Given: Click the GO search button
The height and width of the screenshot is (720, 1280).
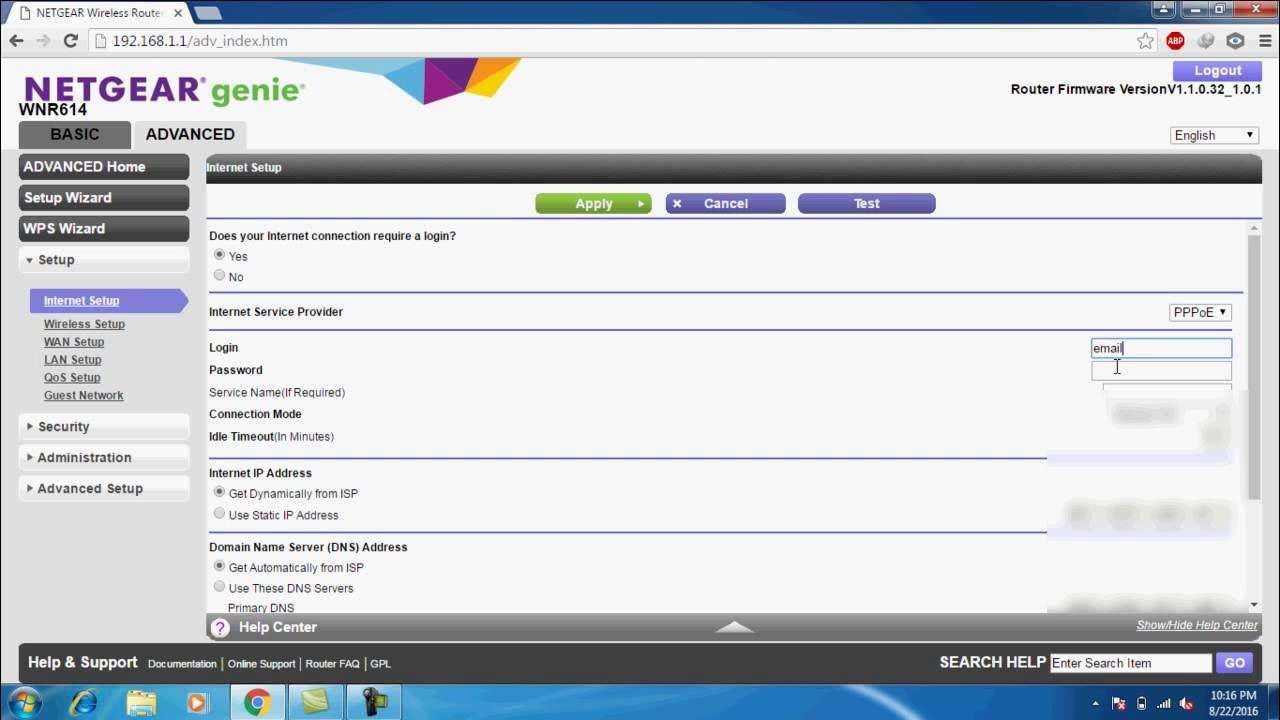Looking at the screenshot, I should pos(1234,663).
